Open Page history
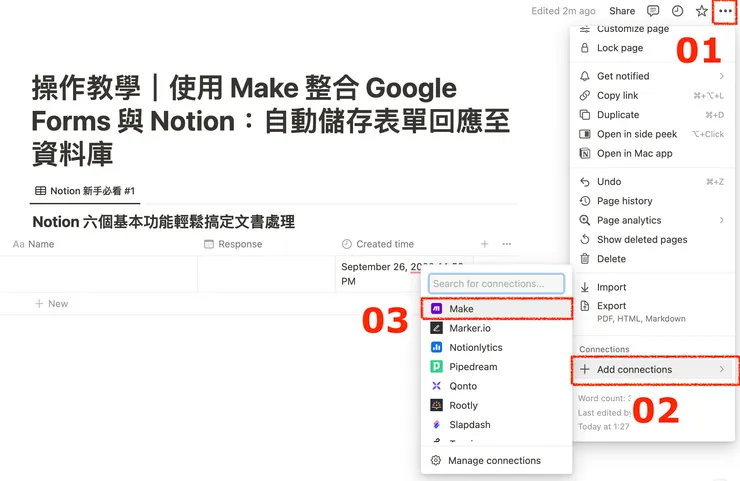 652,201
